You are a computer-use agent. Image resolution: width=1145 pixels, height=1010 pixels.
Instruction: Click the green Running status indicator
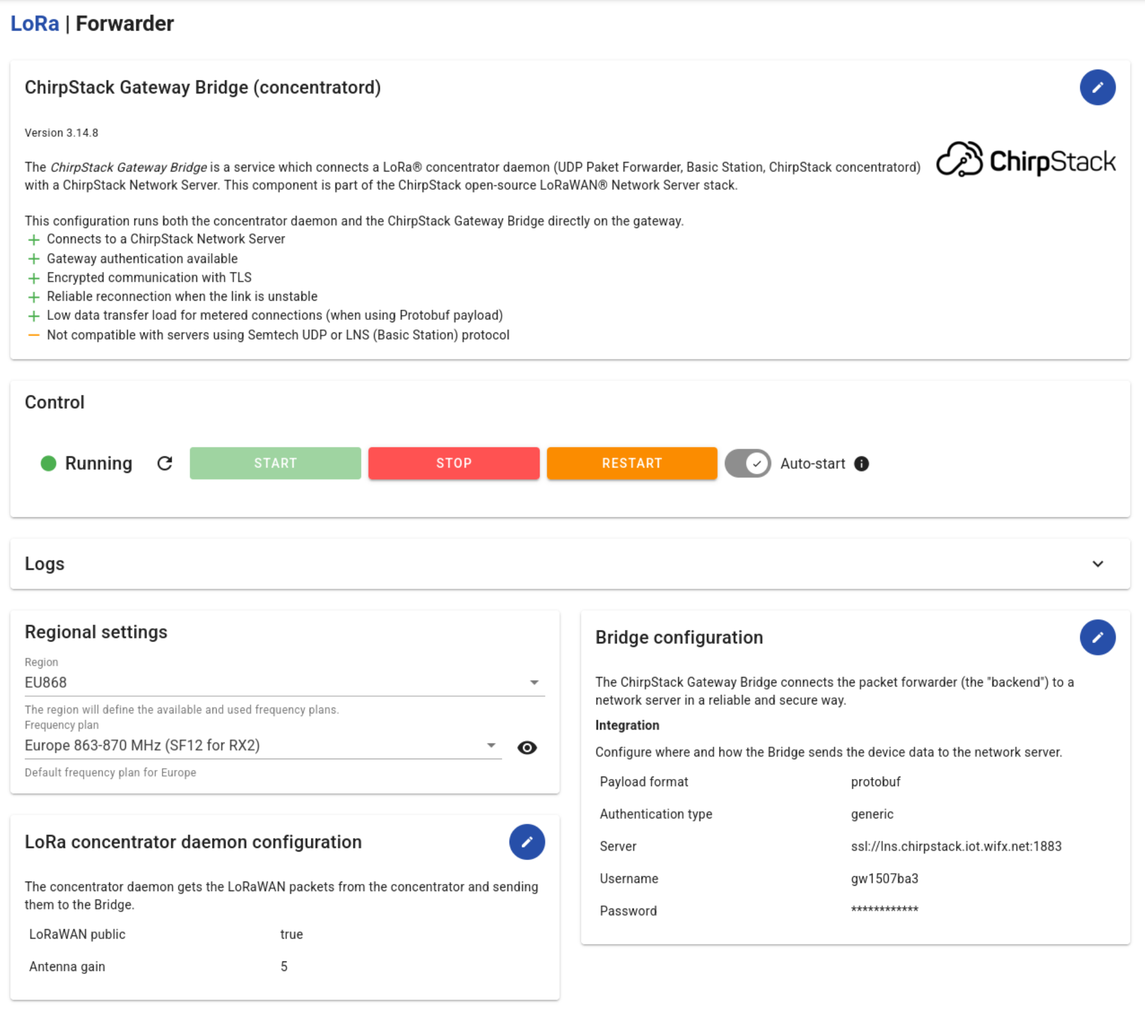tap(48, 463)
